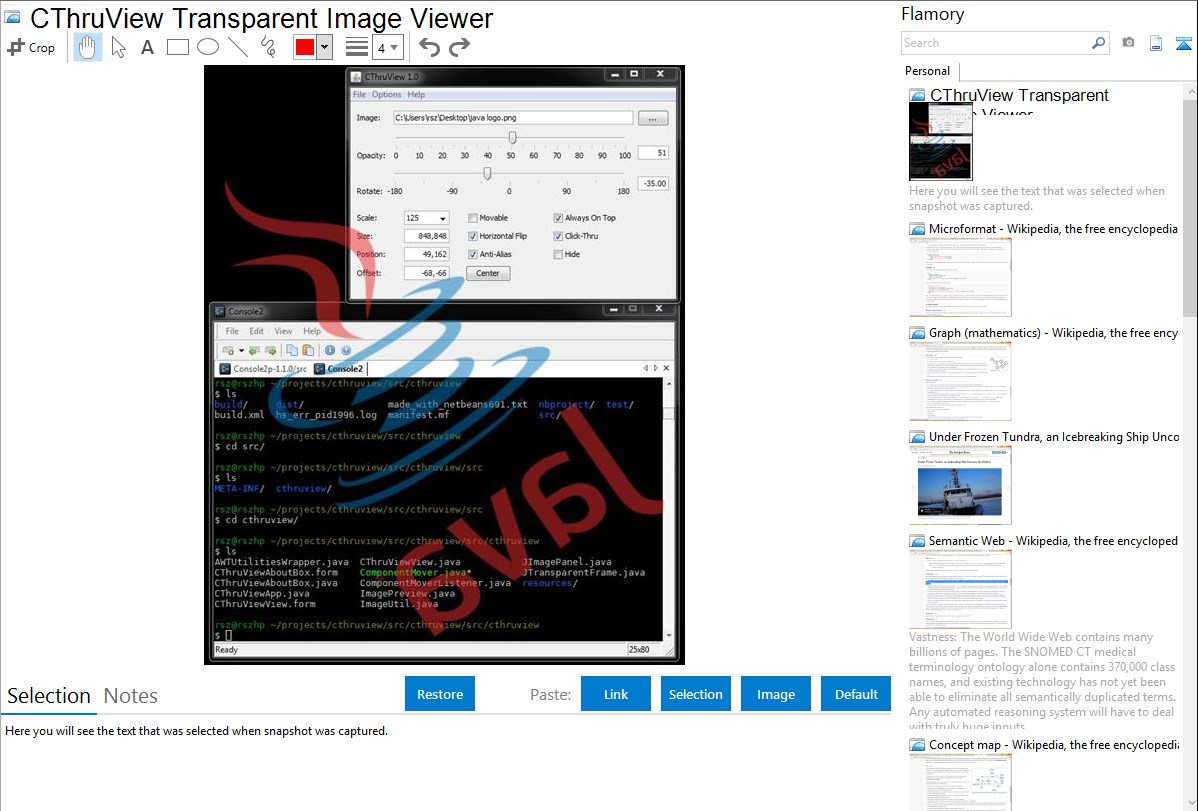Activate the hand pan tool
This screenshot has height=811, width=1198.
tap(87, 47)
